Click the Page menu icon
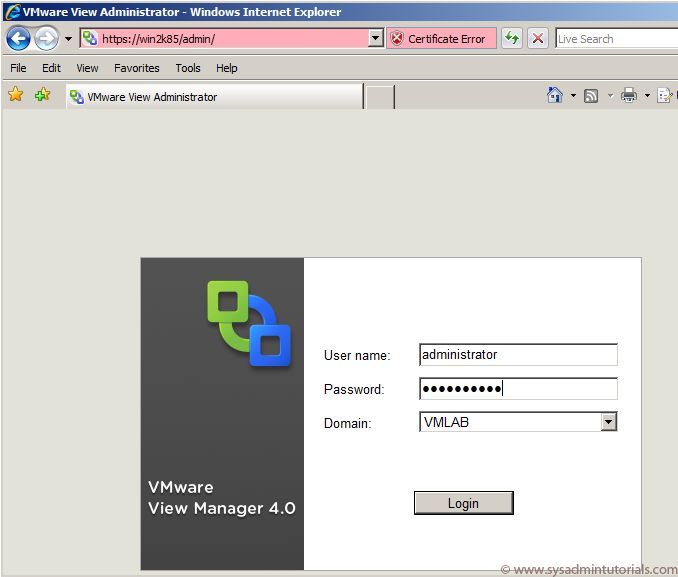678x577 pixels. (x=665, y=95)
